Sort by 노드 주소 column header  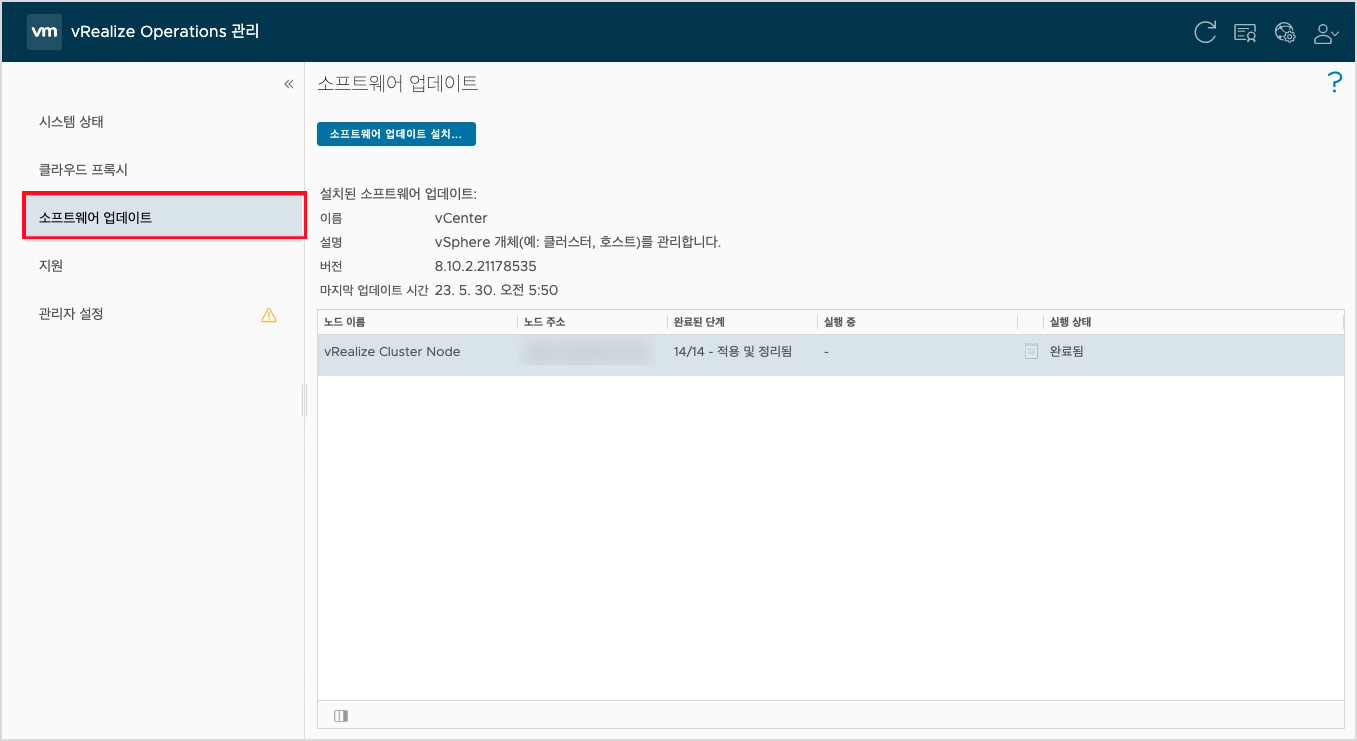click(x=592, y=322)
